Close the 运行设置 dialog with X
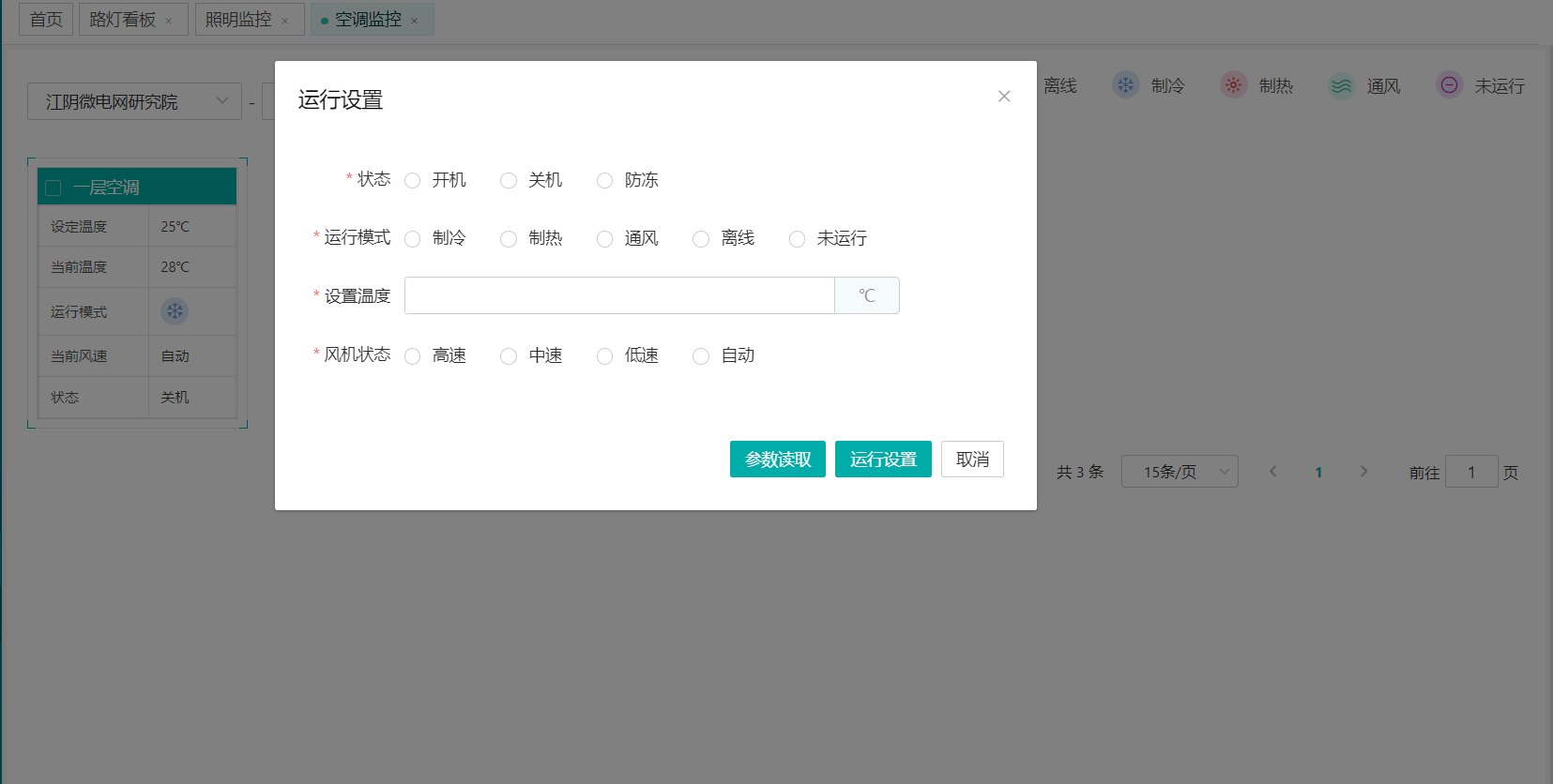Viewport: 1553px width, 784px height. (x=1004, y=97)
